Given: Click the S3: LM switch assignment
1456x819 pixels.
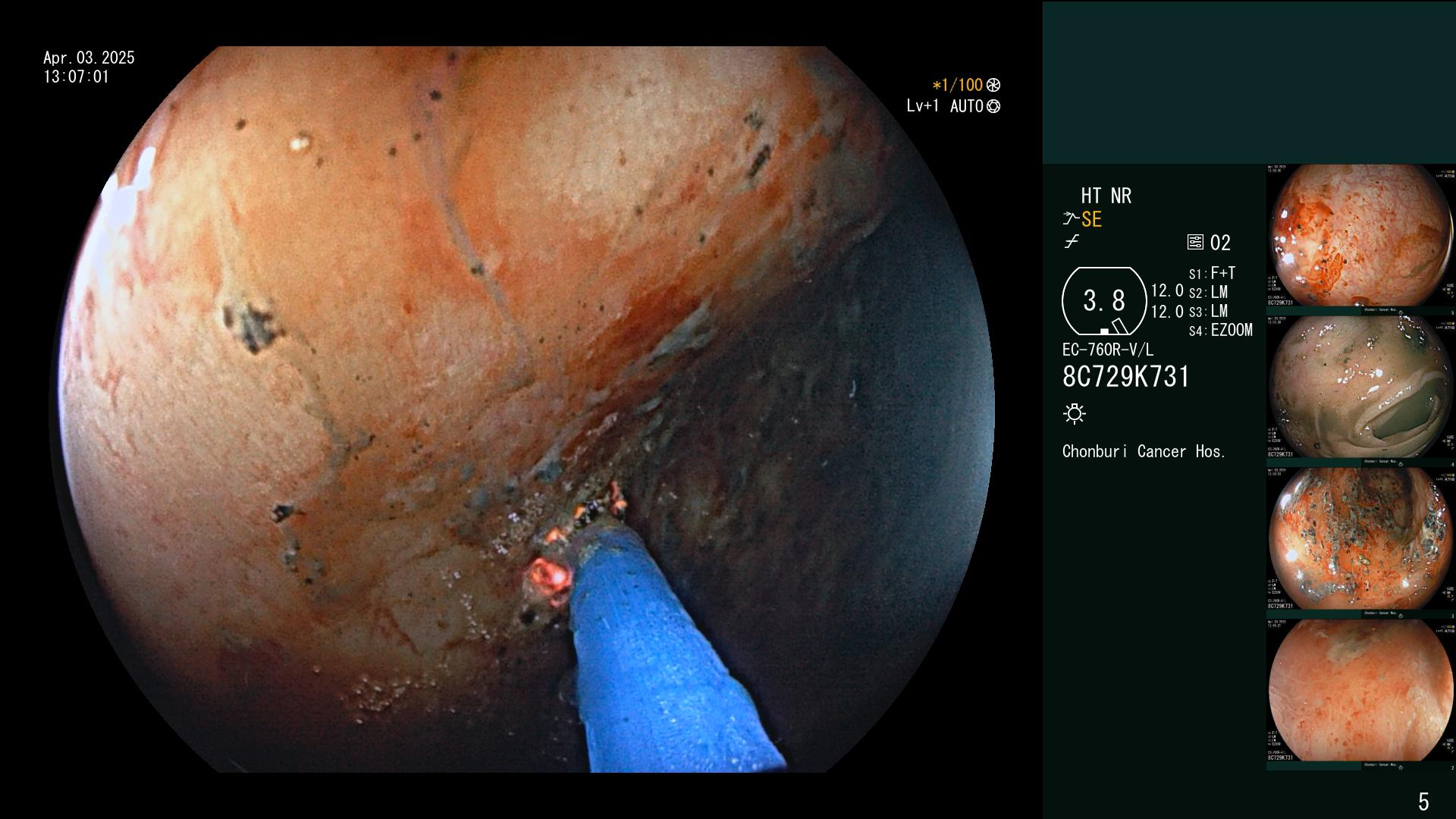Looking at the screenshot, I should coord(1208,312).
